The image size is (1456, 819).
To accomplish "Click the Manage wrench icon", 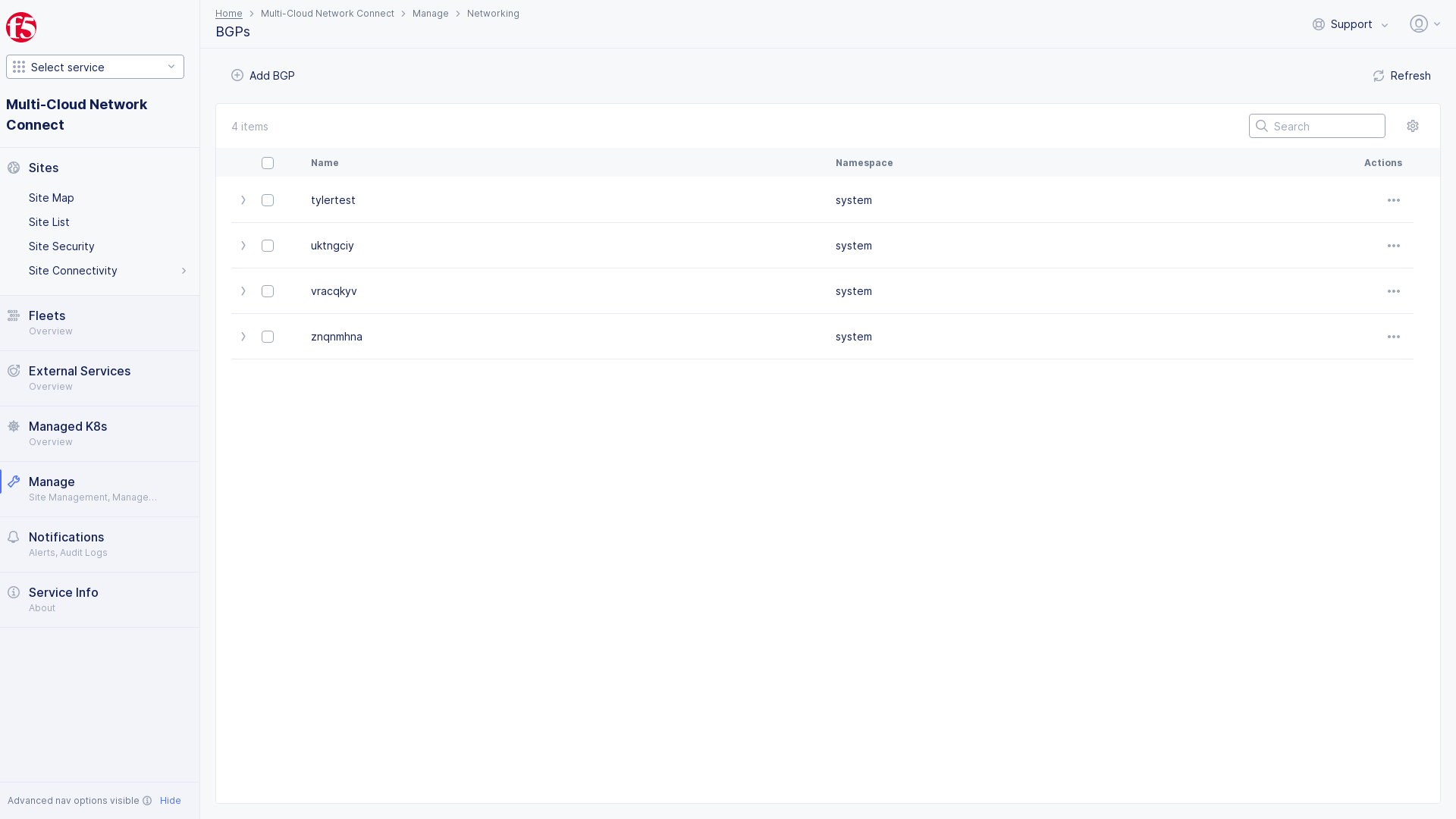I will [14, 482].
